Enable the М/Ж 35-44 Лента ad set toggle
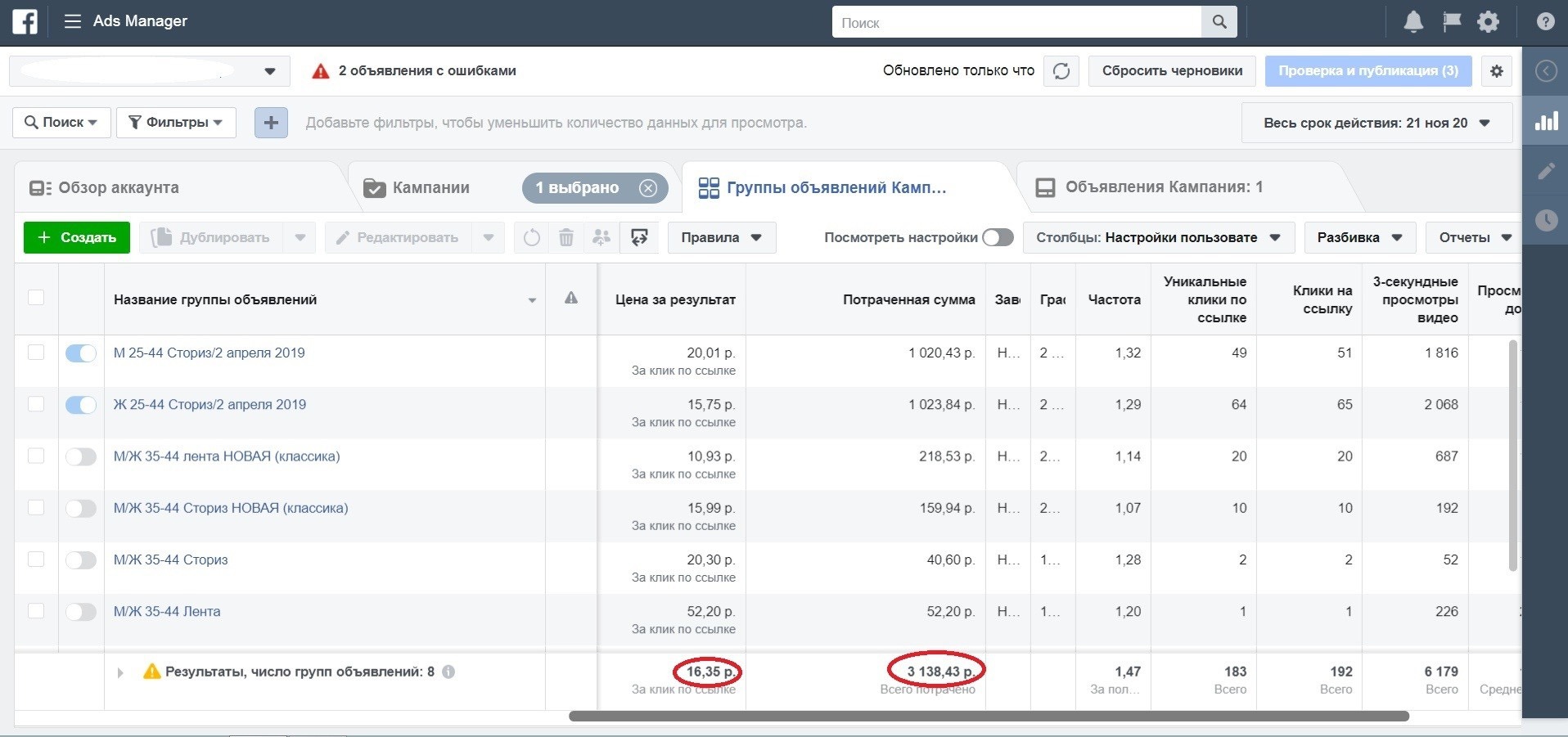Viewport: 1568px width, 737px height. tap(81, 612)
